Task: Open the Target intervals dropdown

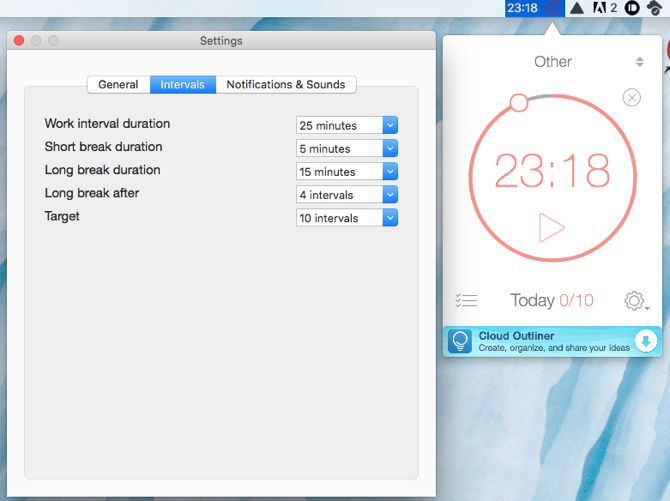Action: [390, 217]
